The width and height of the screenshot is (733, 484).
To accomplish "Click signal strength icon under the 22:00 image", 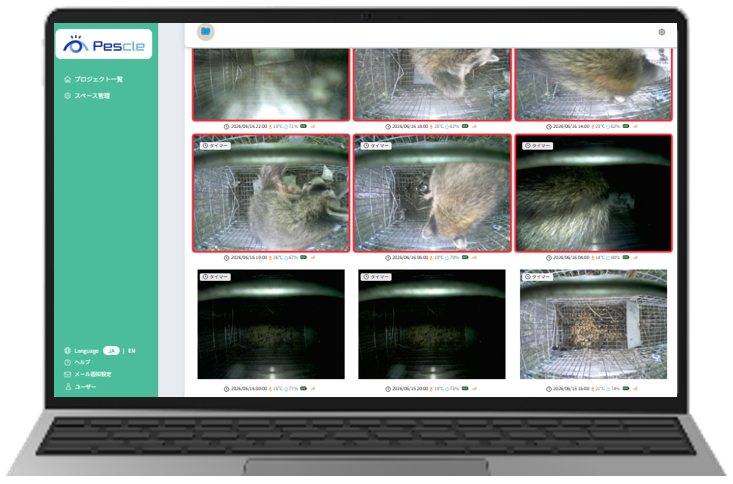I will click(x=313, y=126).
